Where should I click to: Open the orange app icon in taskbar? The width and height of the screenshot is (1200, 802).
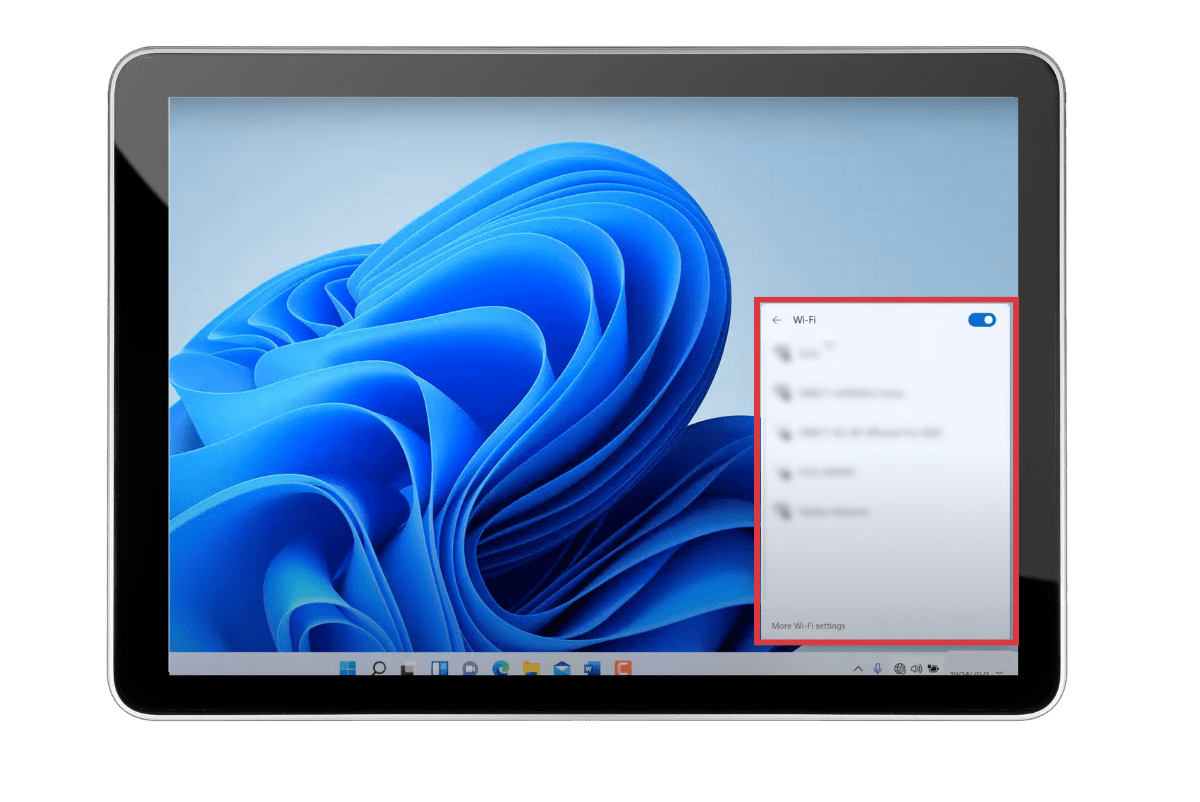coord(622,668)
